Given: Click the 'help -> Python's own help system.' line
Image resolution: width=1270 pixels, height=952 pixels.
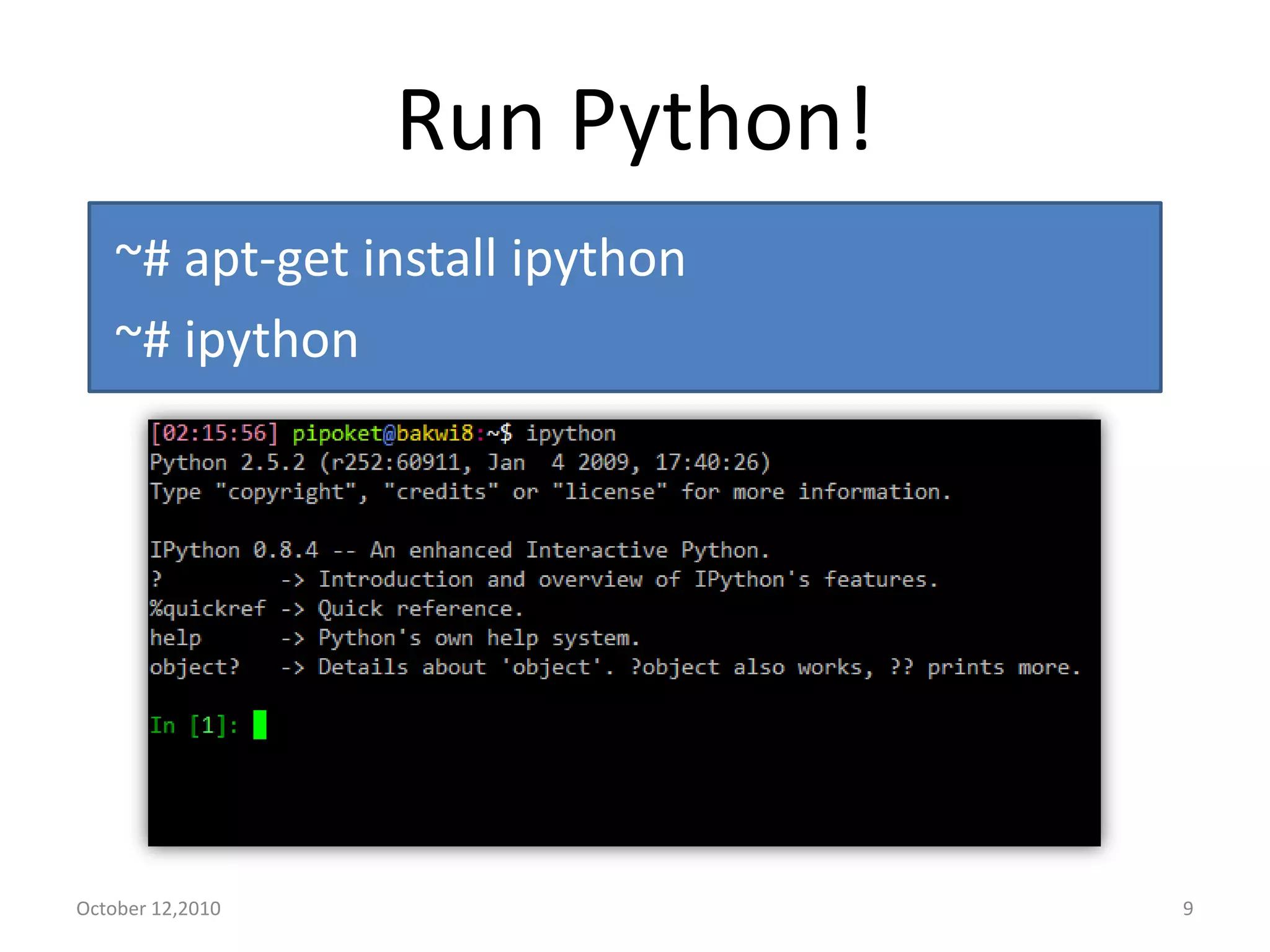Looking at the screenshot, I should (394, 638).
